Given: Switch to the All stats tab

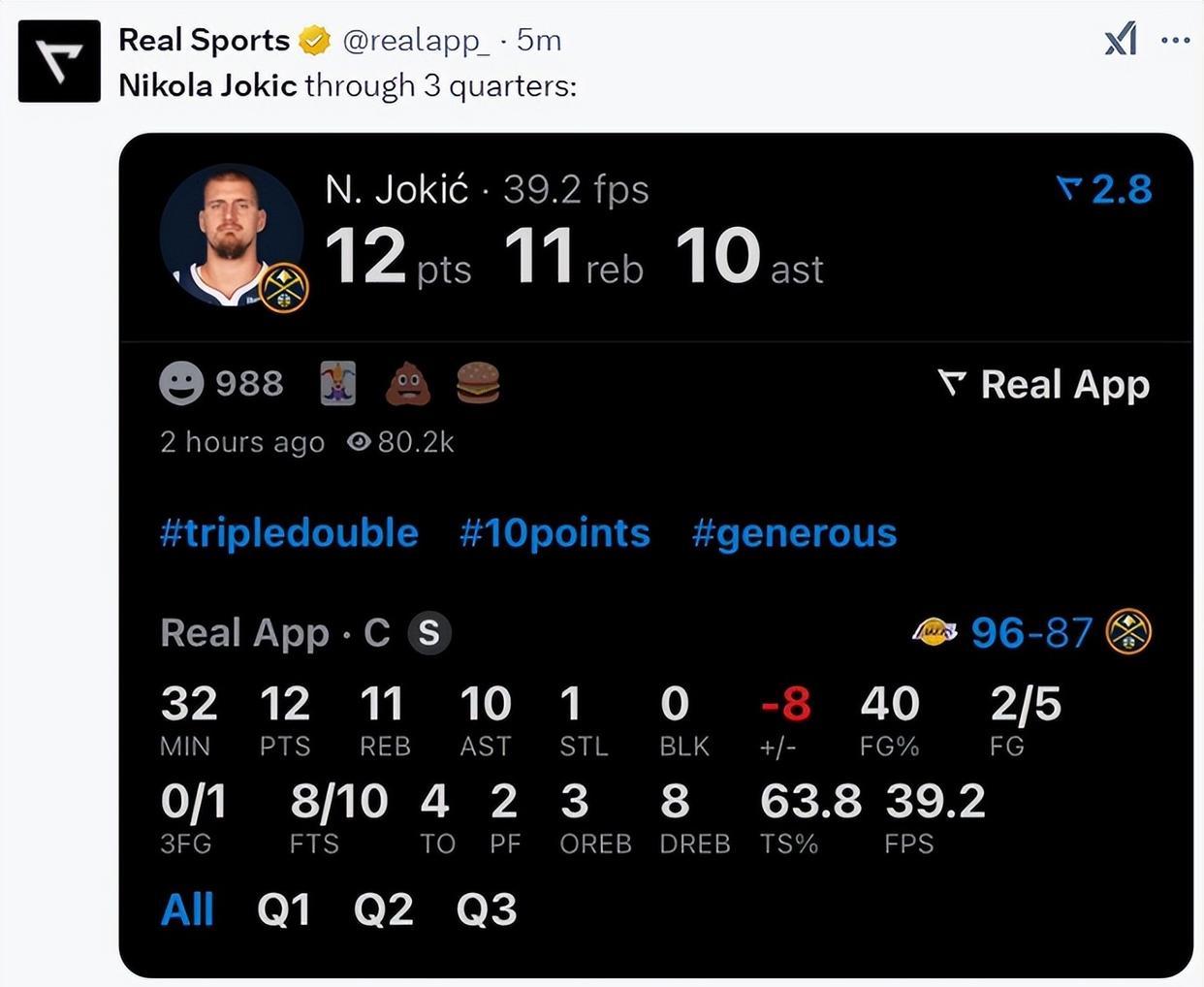Looking at the screenshot, I should click(x=187, y=909).
